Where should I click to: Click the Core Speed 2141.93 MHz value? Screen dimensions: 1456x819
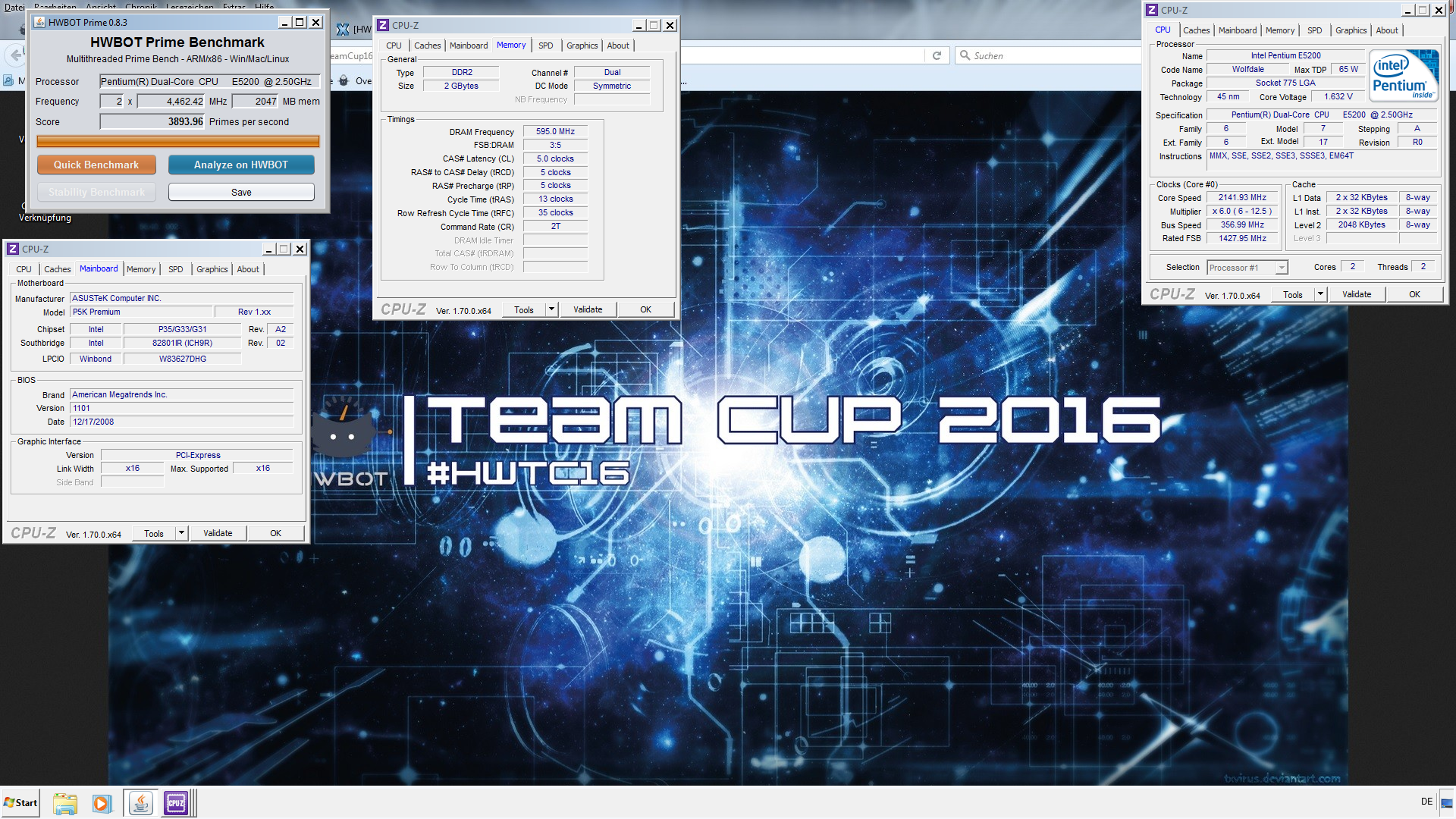coord(1242,197)
